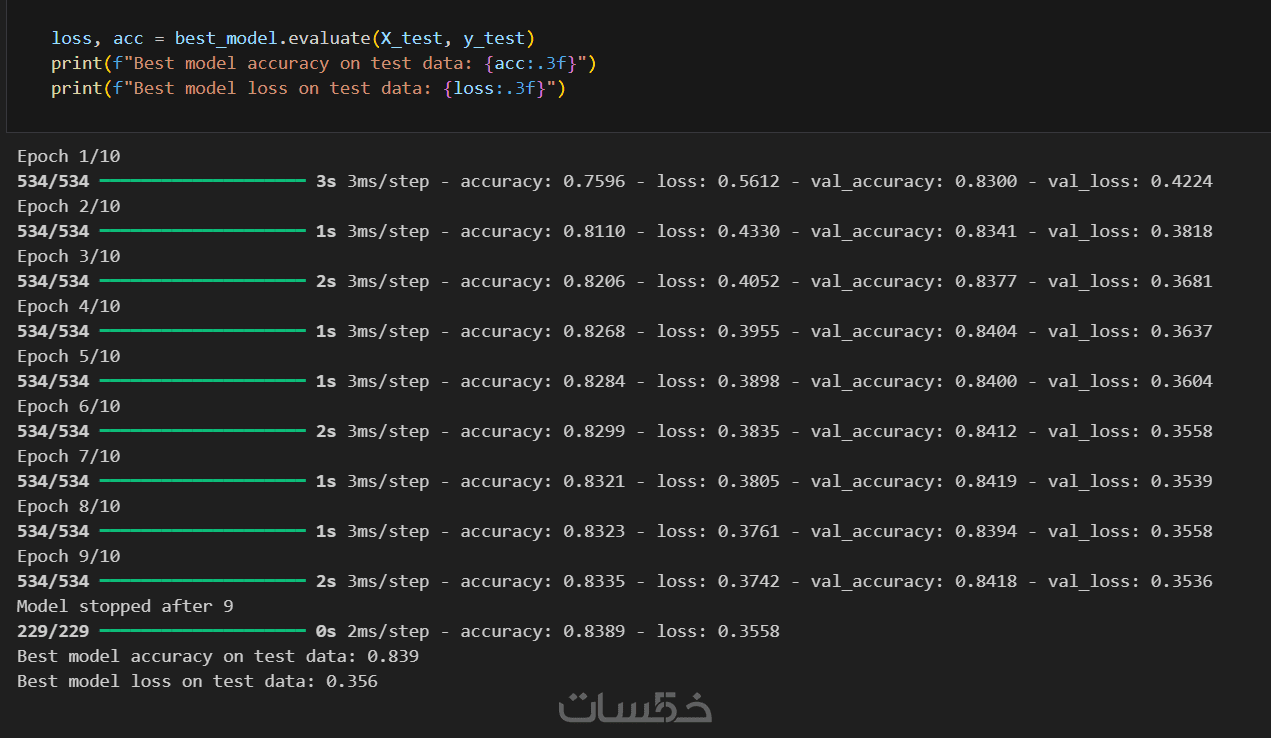Click the Epoch 7/10 label
Screen dimensions: 1271x738
[x=68, y=456]
